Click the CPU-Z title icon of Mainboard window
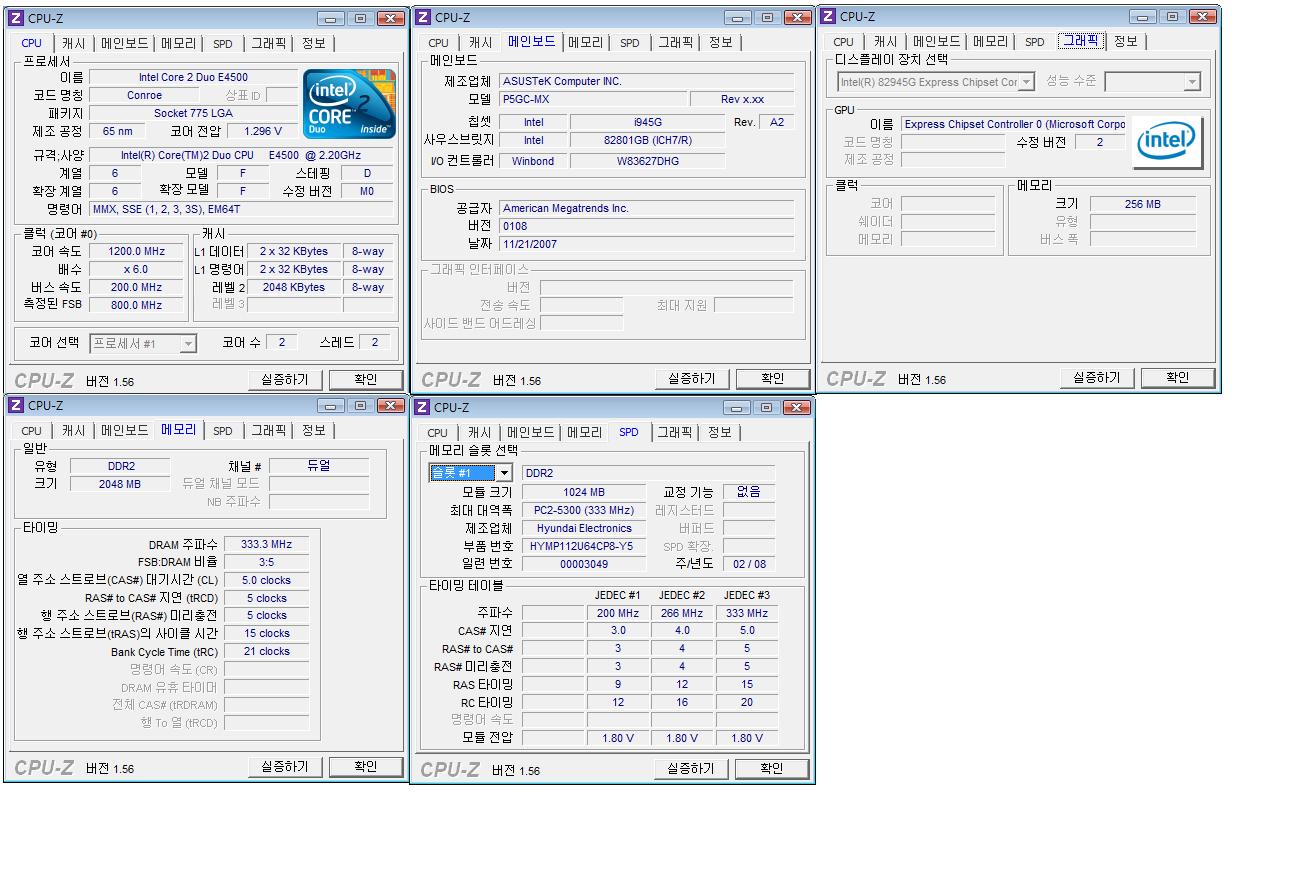 [x=423, y=17]
